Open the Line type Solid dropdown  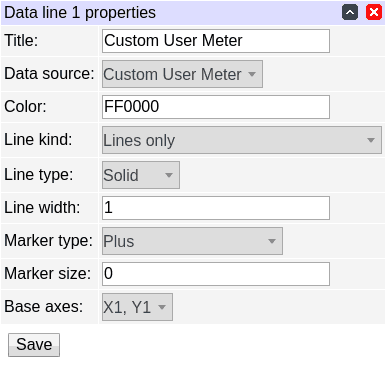tap(141, 175)
